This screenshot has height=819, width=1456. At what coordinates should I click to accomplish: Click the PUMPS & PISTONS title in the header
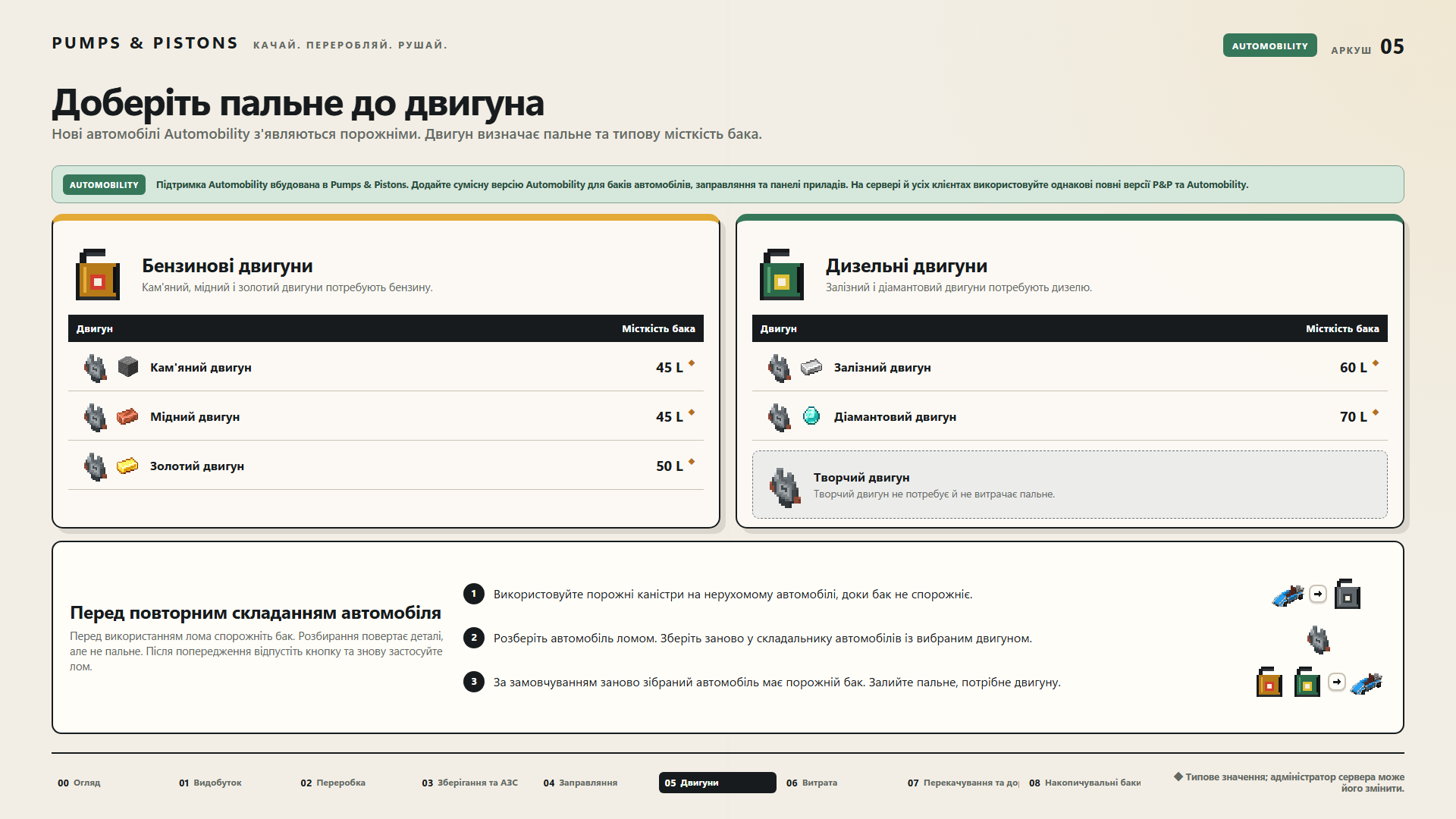coord(145,43)
